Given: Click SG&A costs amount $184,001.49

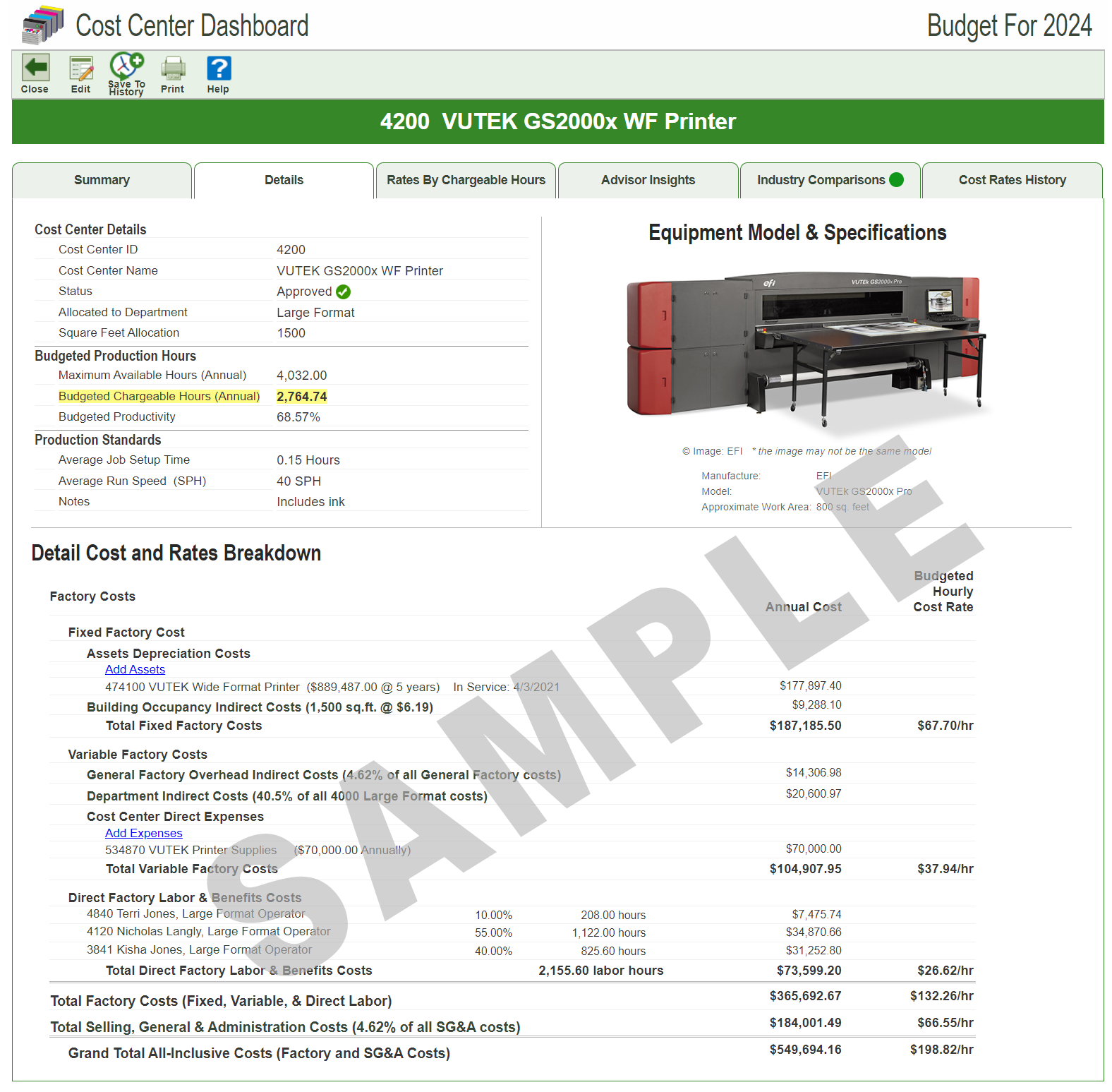Looking at the screenshot, I should pos(805,1023).
